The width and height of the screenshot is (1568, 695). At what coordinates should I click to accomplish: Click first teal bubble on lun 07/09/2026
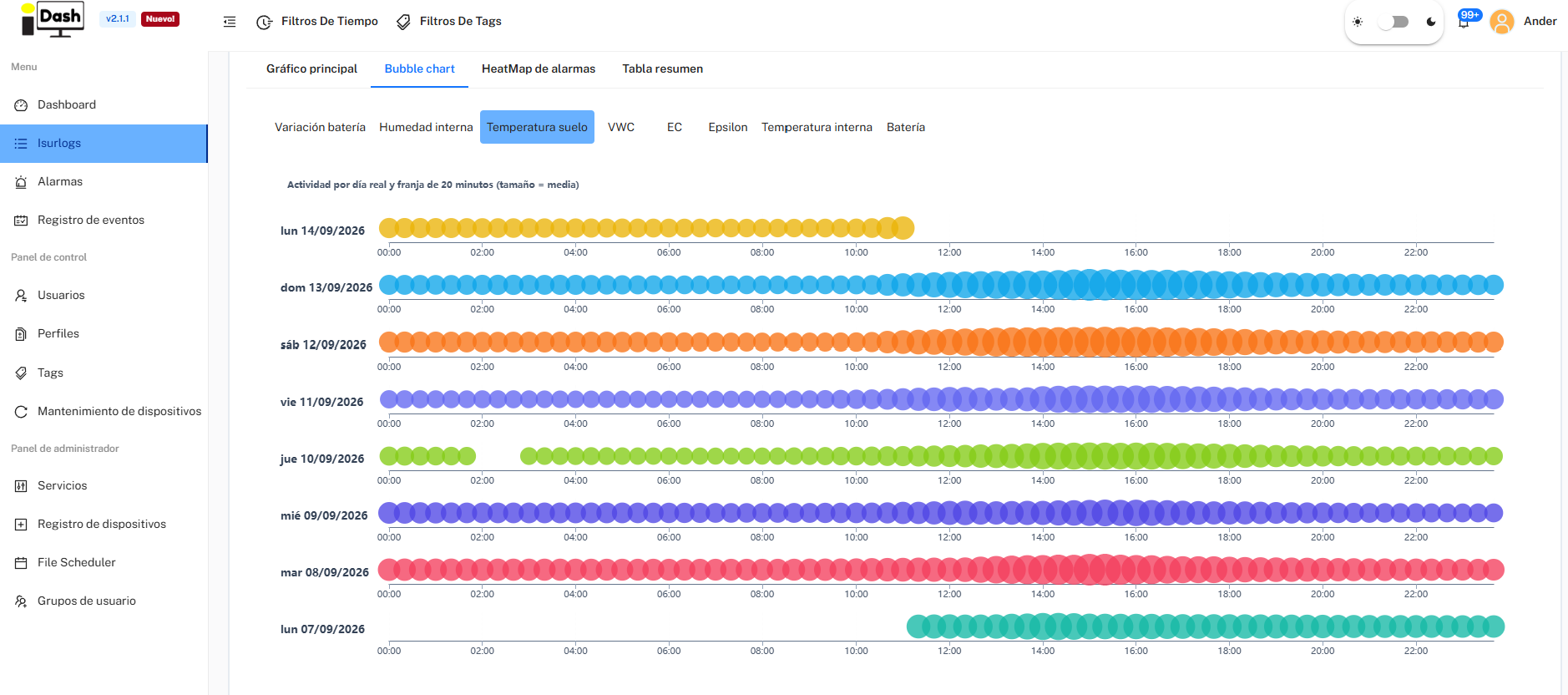click(917, 627)
